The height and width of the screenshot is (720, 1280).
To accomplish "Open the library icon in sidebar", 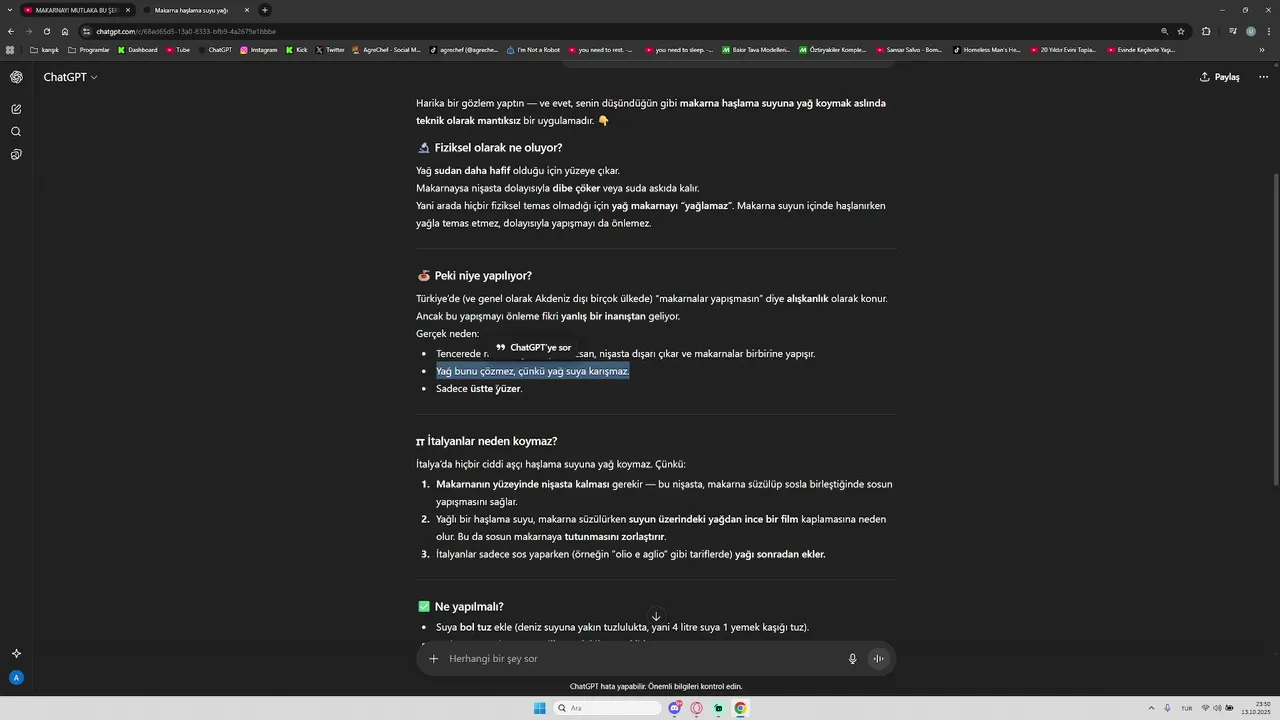I will (x=16, y=155).
